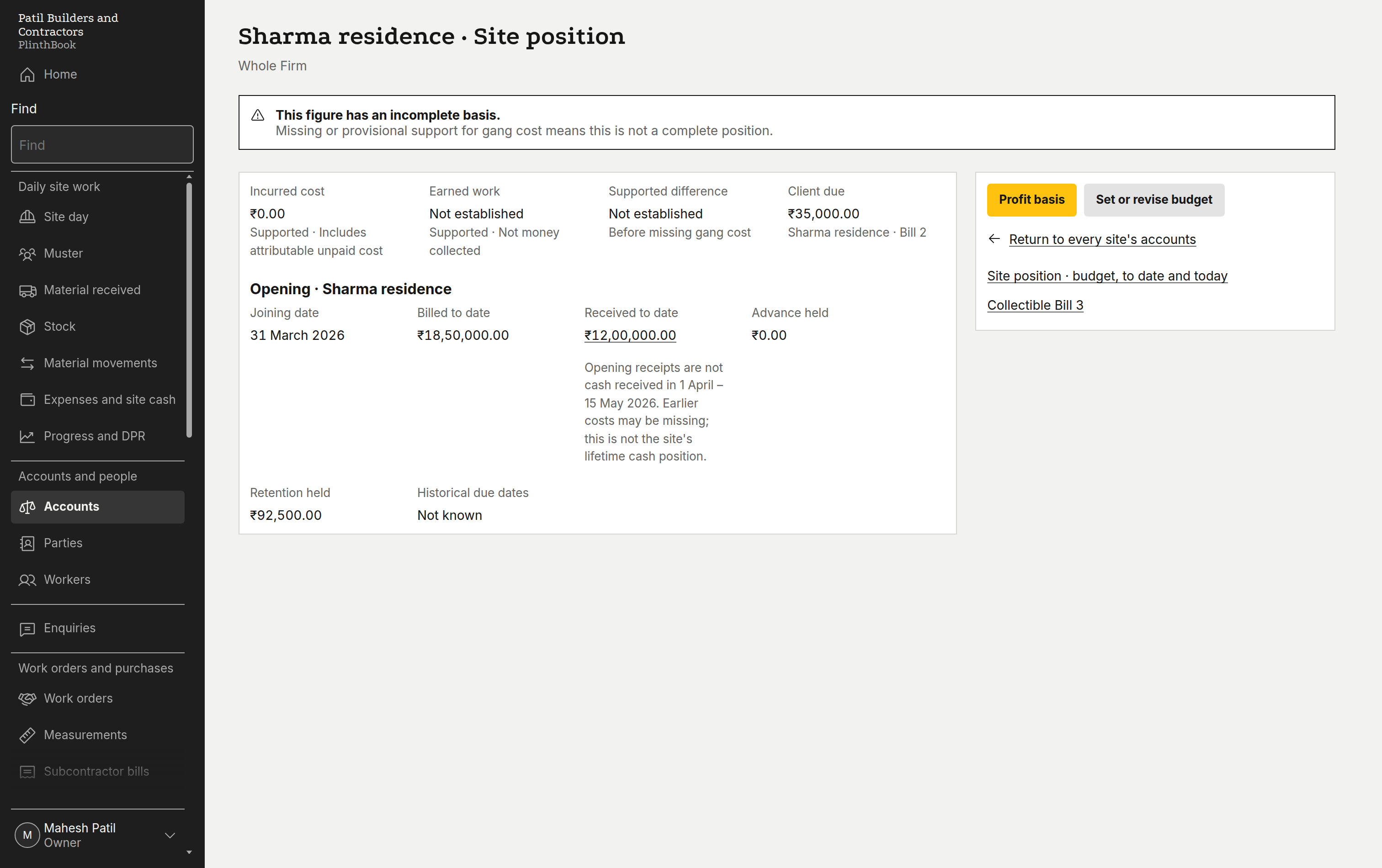Click the Work orders handshake icon
The image size is (1382, 868).
27,699
